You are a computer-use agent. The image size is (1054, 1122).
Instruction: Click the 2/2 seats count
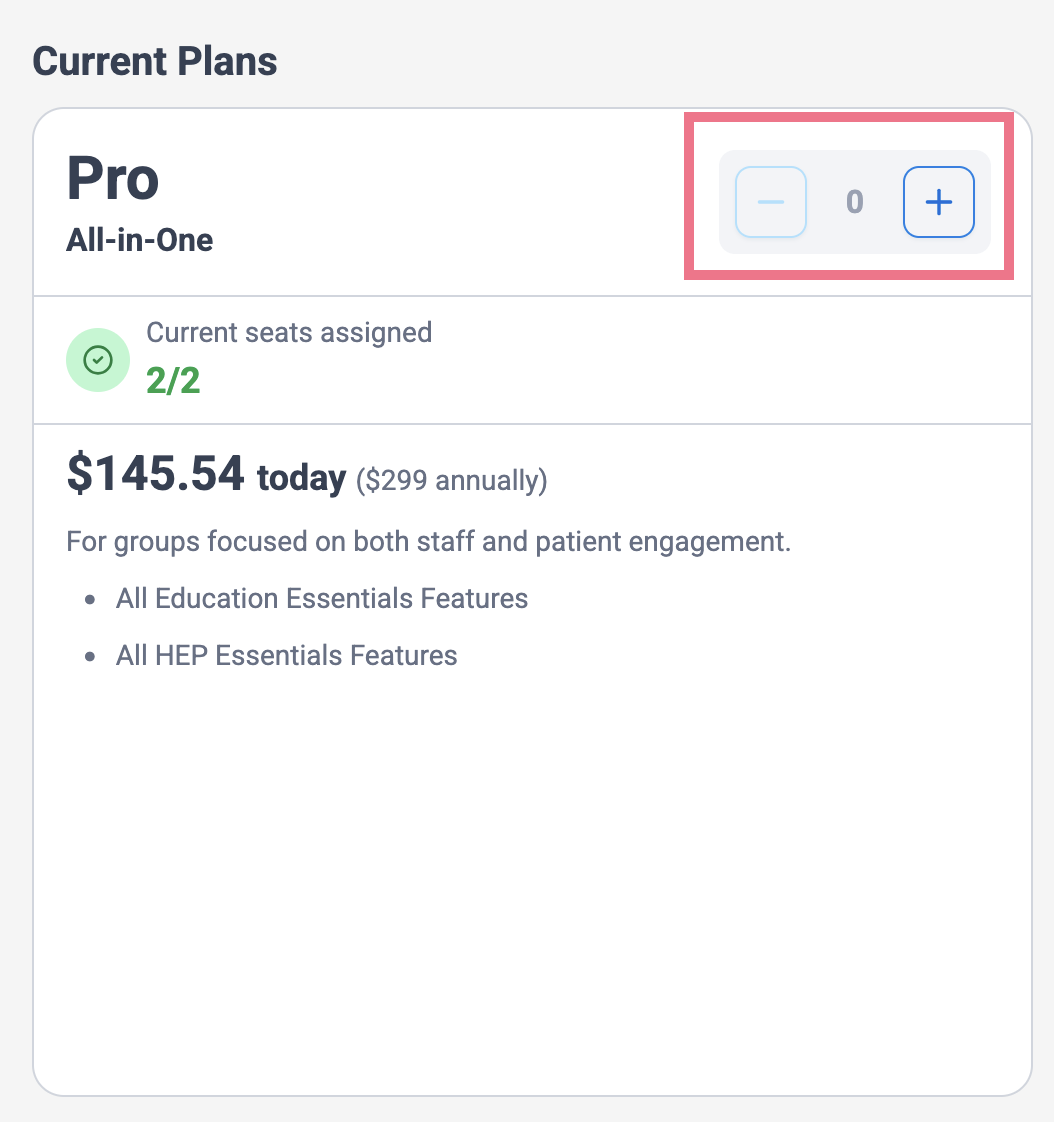(173, 381)
